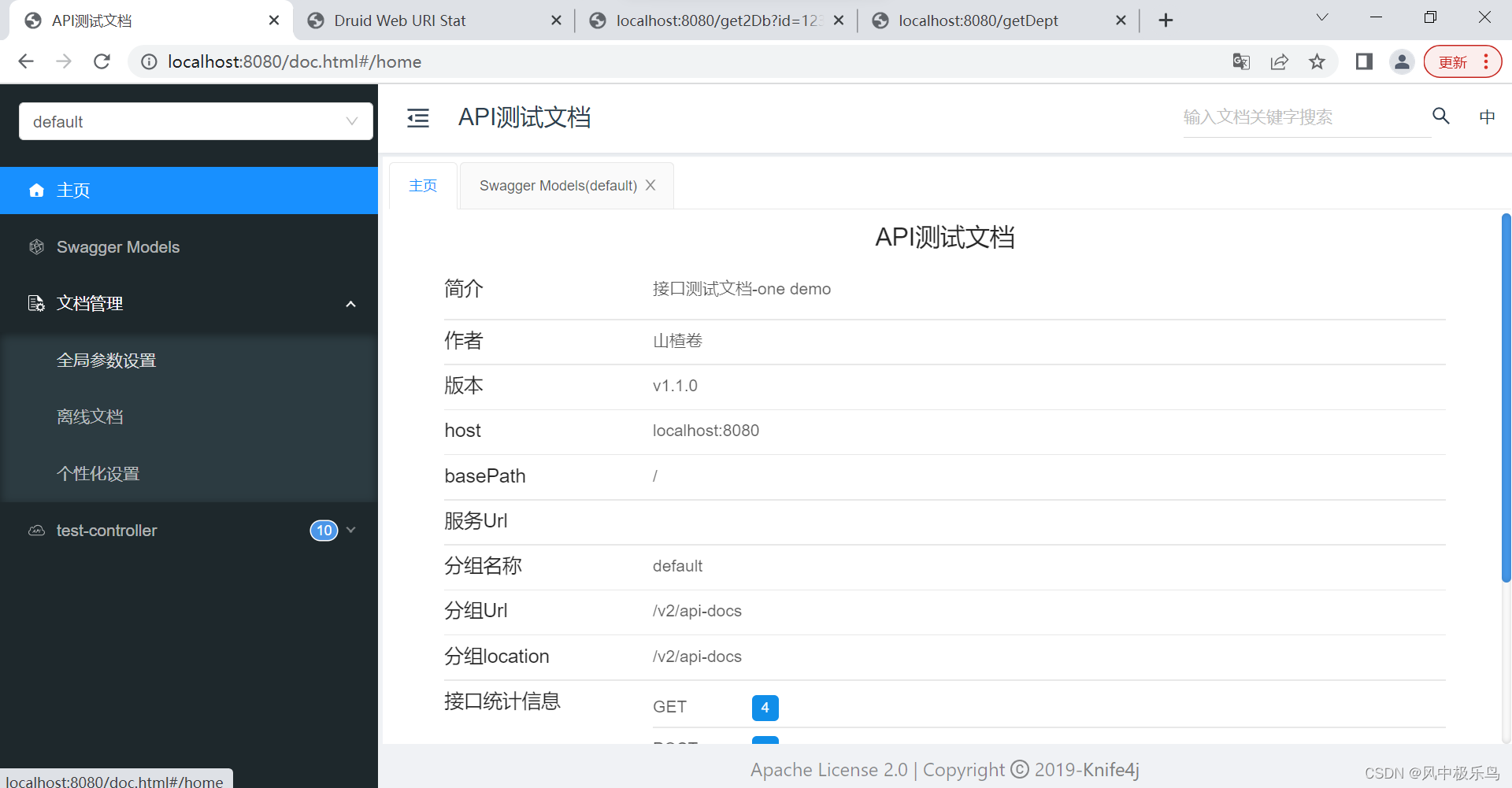Reload the page with the refresh icon
The height and width of the screenshot is (788, 1512).
[x=102, y=61]
